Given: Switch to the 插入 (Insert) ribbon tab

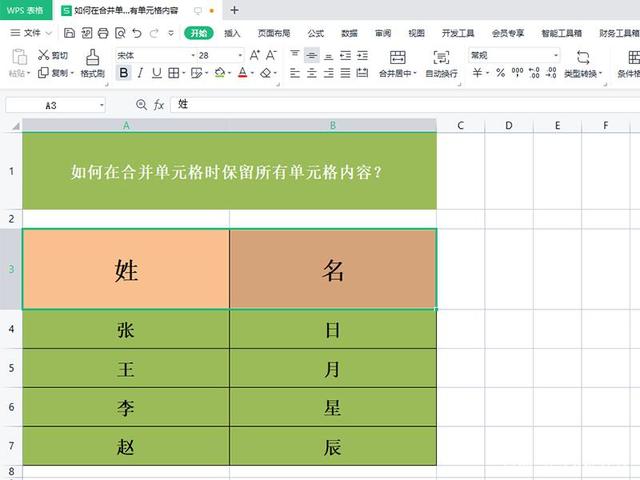Looking at the screenshot, I should (232, 33).
